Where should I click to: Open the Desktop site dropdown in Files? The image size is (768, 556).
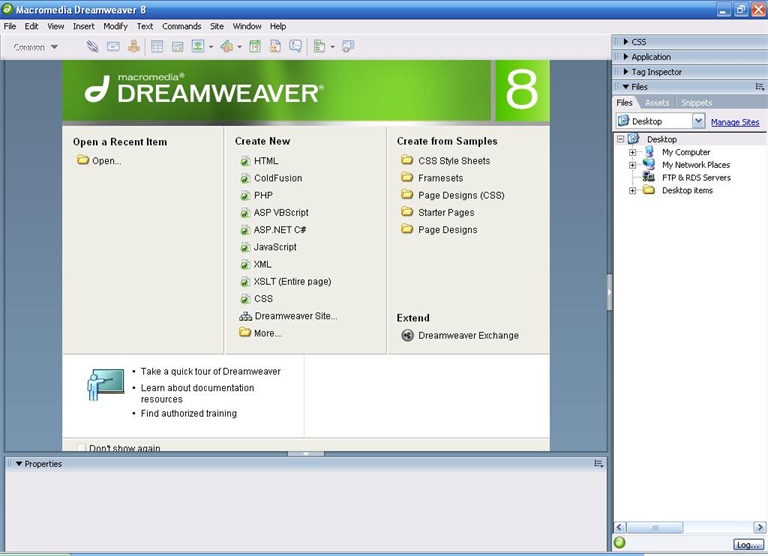click(x=698, y=121)
